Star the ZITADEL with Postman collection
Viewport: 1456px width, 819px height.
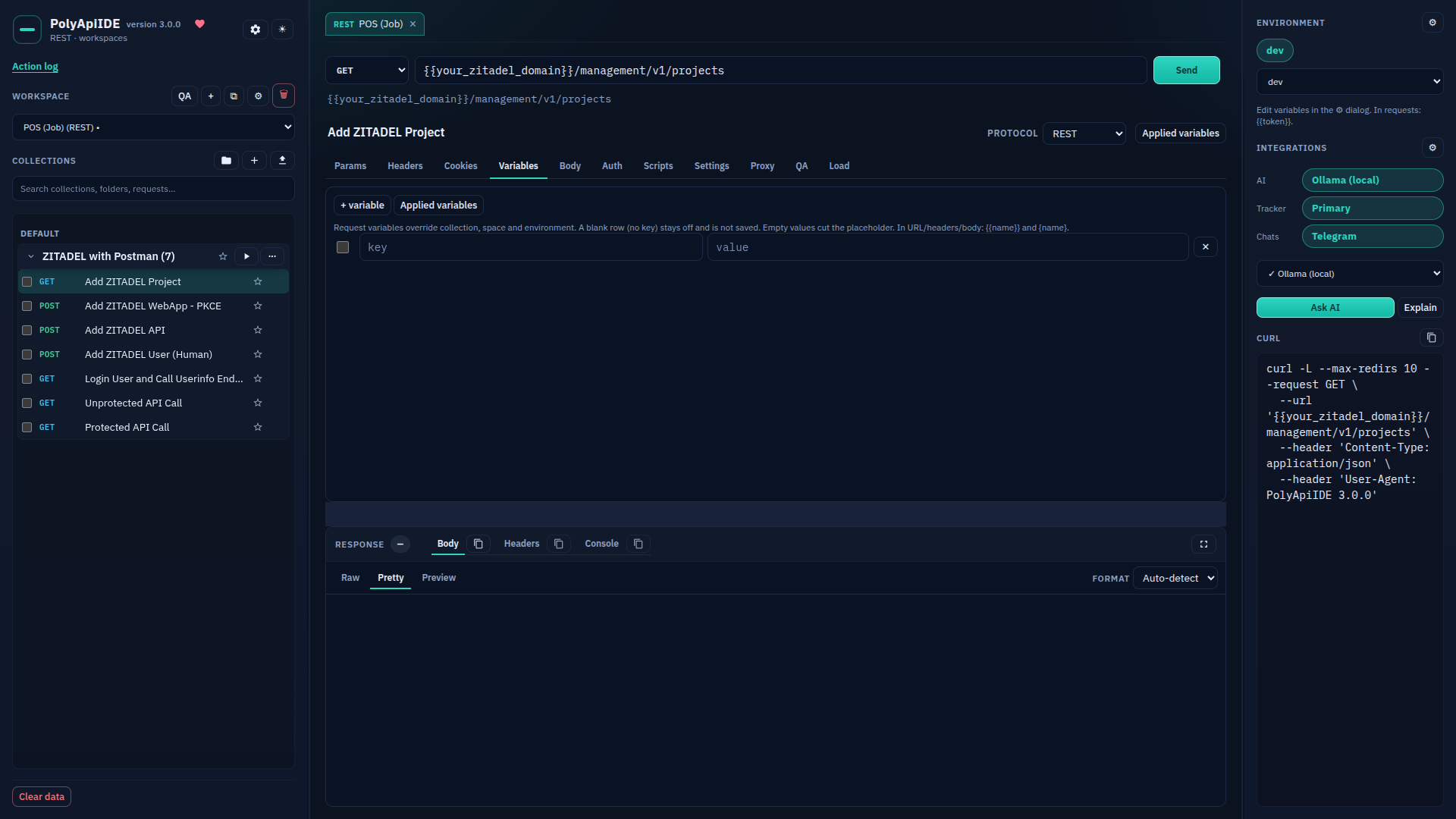tap(223, 256)
